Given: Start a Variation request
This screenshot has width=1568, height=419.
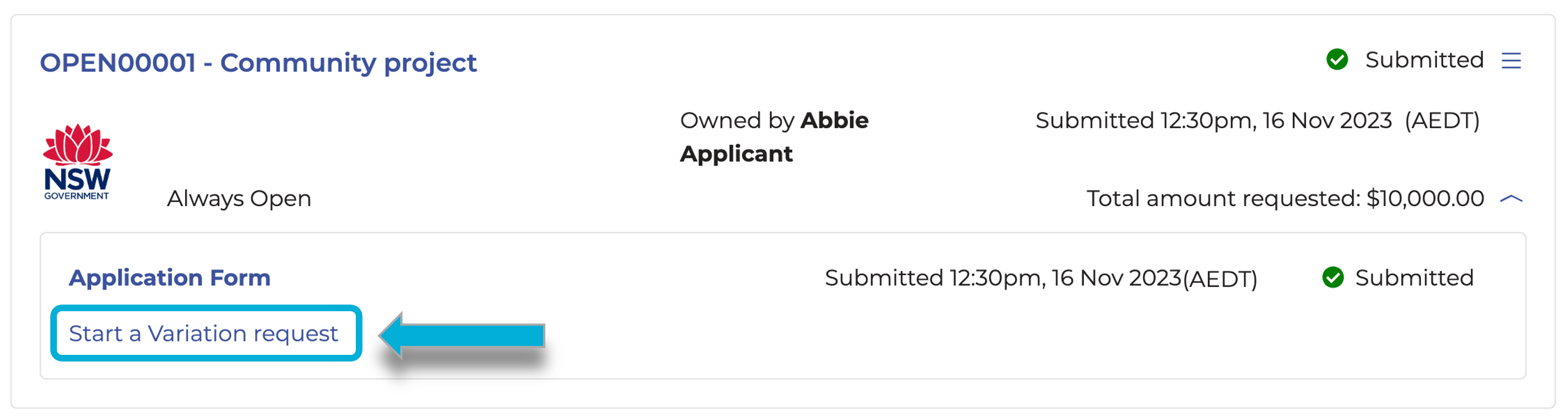Looking at the screenshot, I should click(x=203, y=334).
